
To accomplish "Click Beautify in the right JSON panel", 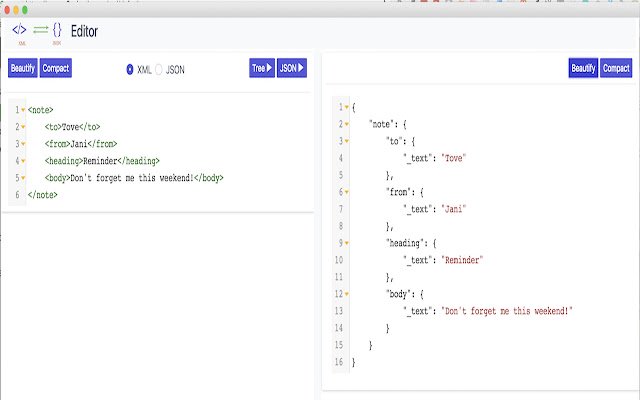I will (583, 69).
